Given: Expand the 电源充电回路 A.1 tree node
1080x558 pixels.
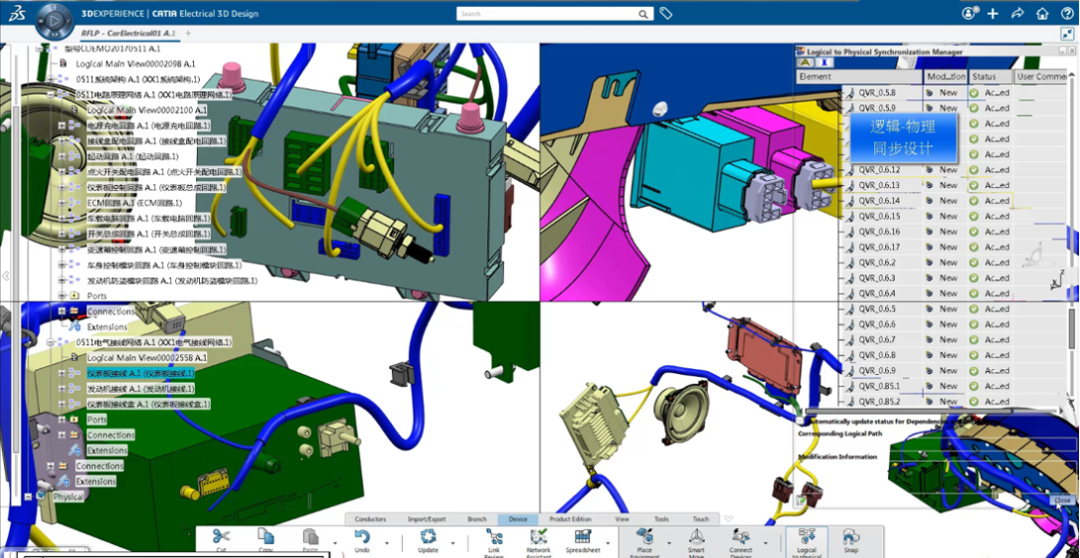Looking at the screenshot, I should 62,125.
